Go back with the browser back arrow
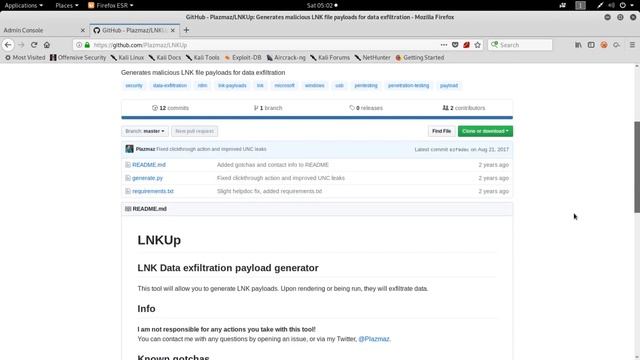The image size is (640, 360). coord(8,45)
